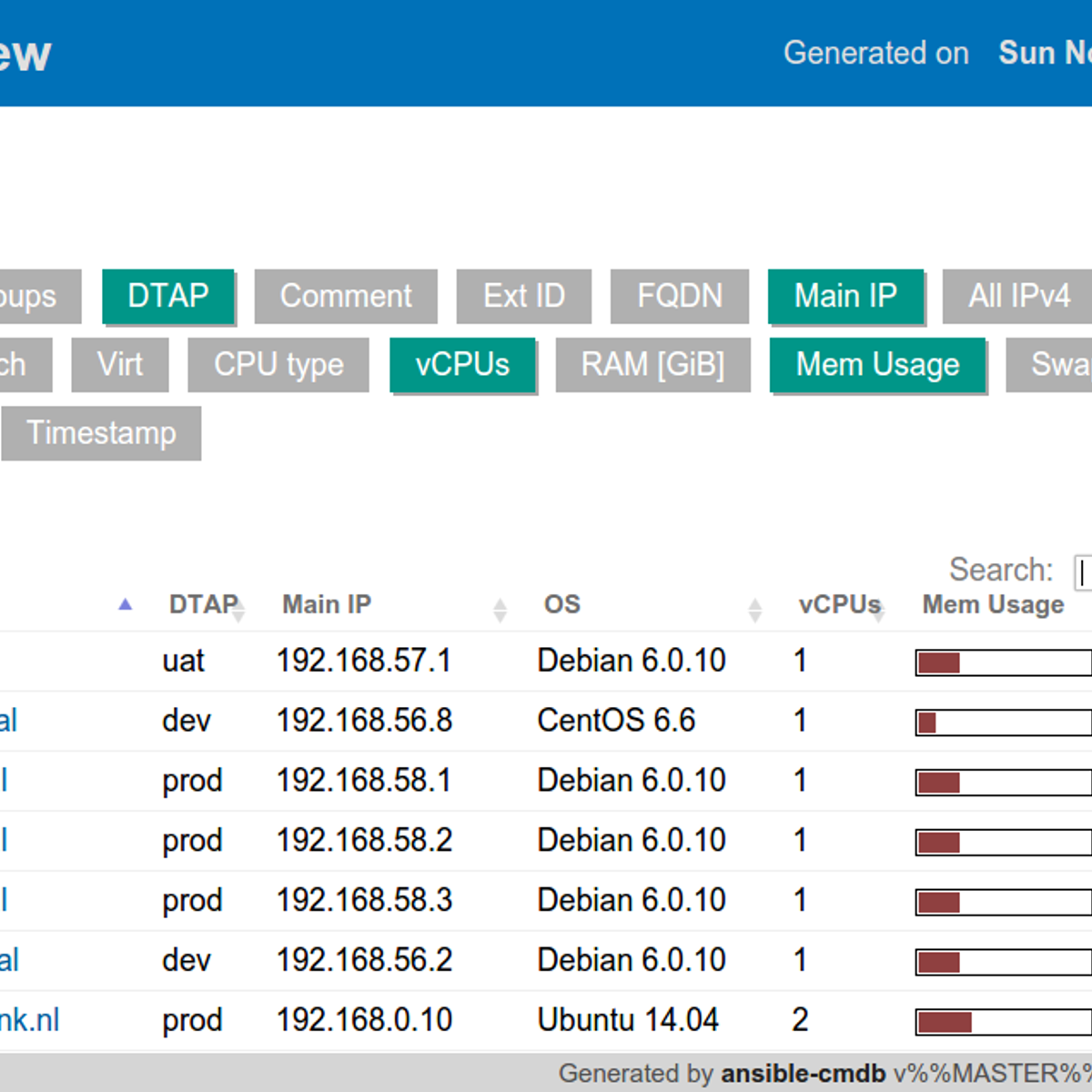Open the prod host link ending in nk.nl

pos(30,1020)
